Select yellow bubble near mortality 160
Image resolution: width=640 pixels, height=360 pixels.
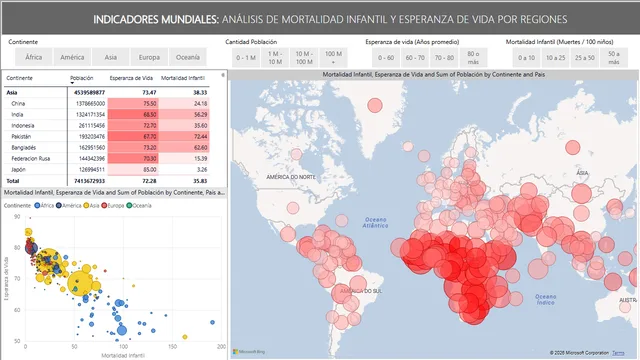(185, 337)
